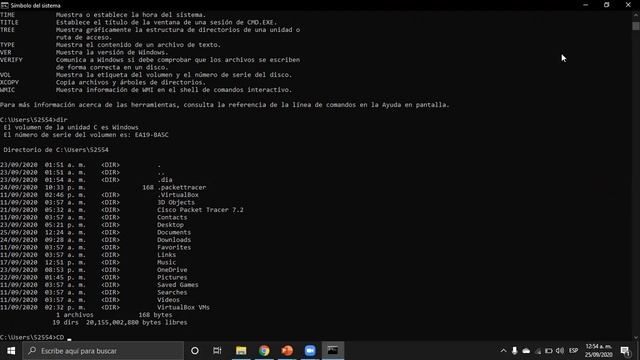Click the vertical scrollbar thumb

click(x=636, y=26)
